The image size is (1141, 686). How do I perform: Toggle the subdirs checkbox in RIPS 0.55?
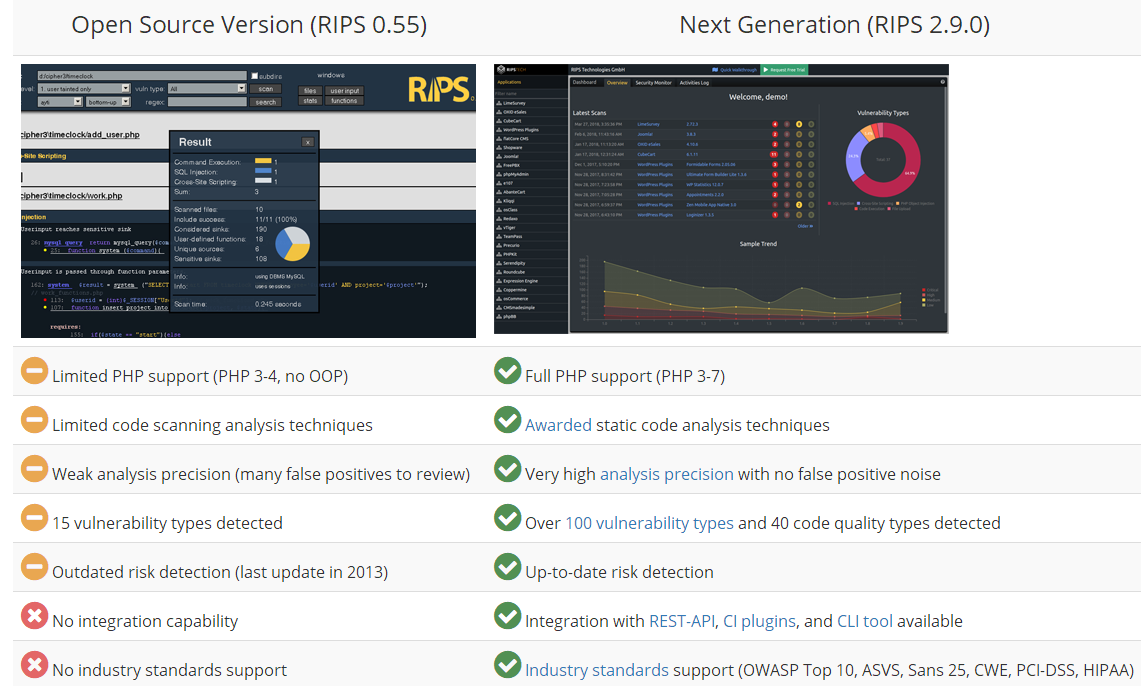coord(255,76)
